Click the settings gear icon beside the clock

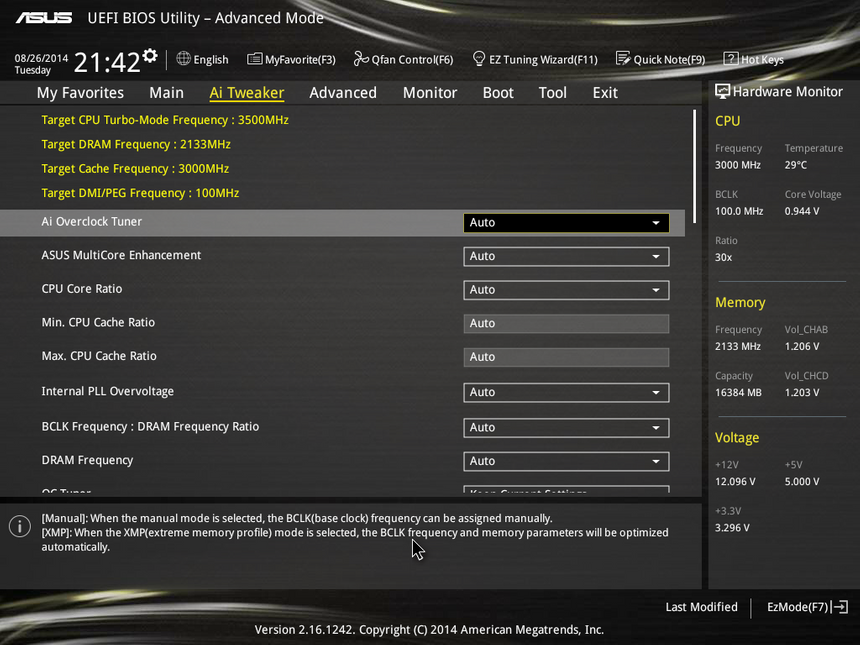coord(150,55)
